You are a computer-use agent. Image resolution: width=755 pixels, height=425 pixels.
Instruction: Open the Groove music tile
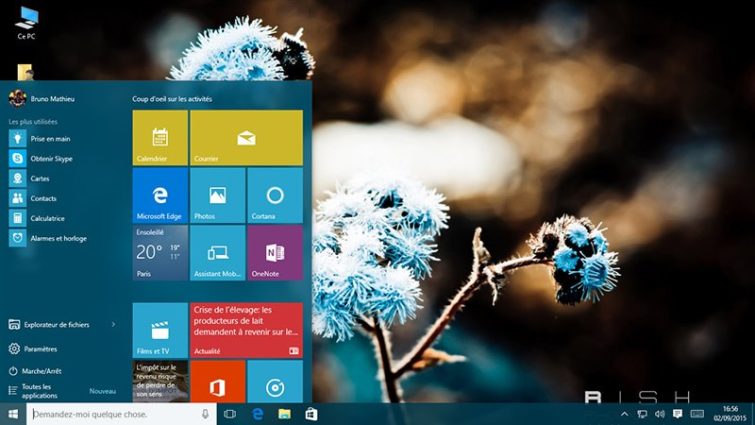(x=275, y=381)
